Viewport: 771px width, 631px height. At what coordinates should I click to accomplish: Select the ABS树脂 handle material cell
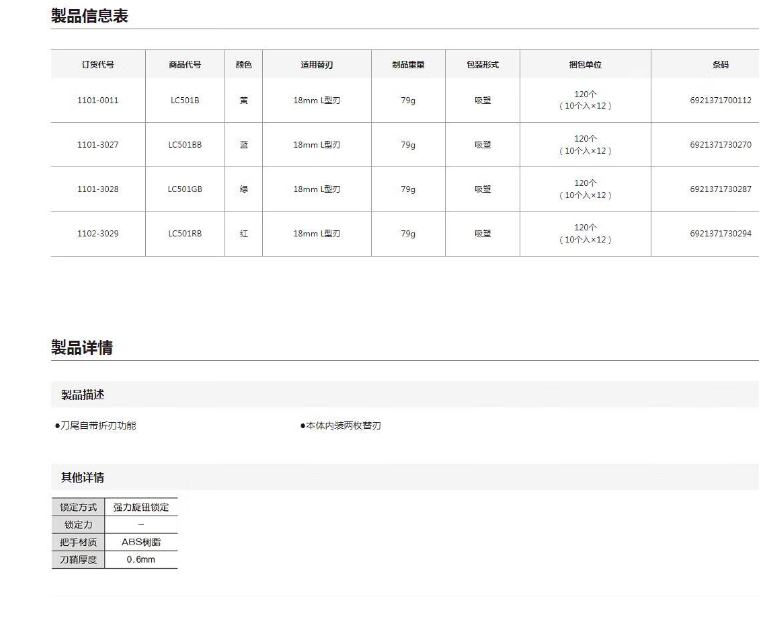[141, 542]
